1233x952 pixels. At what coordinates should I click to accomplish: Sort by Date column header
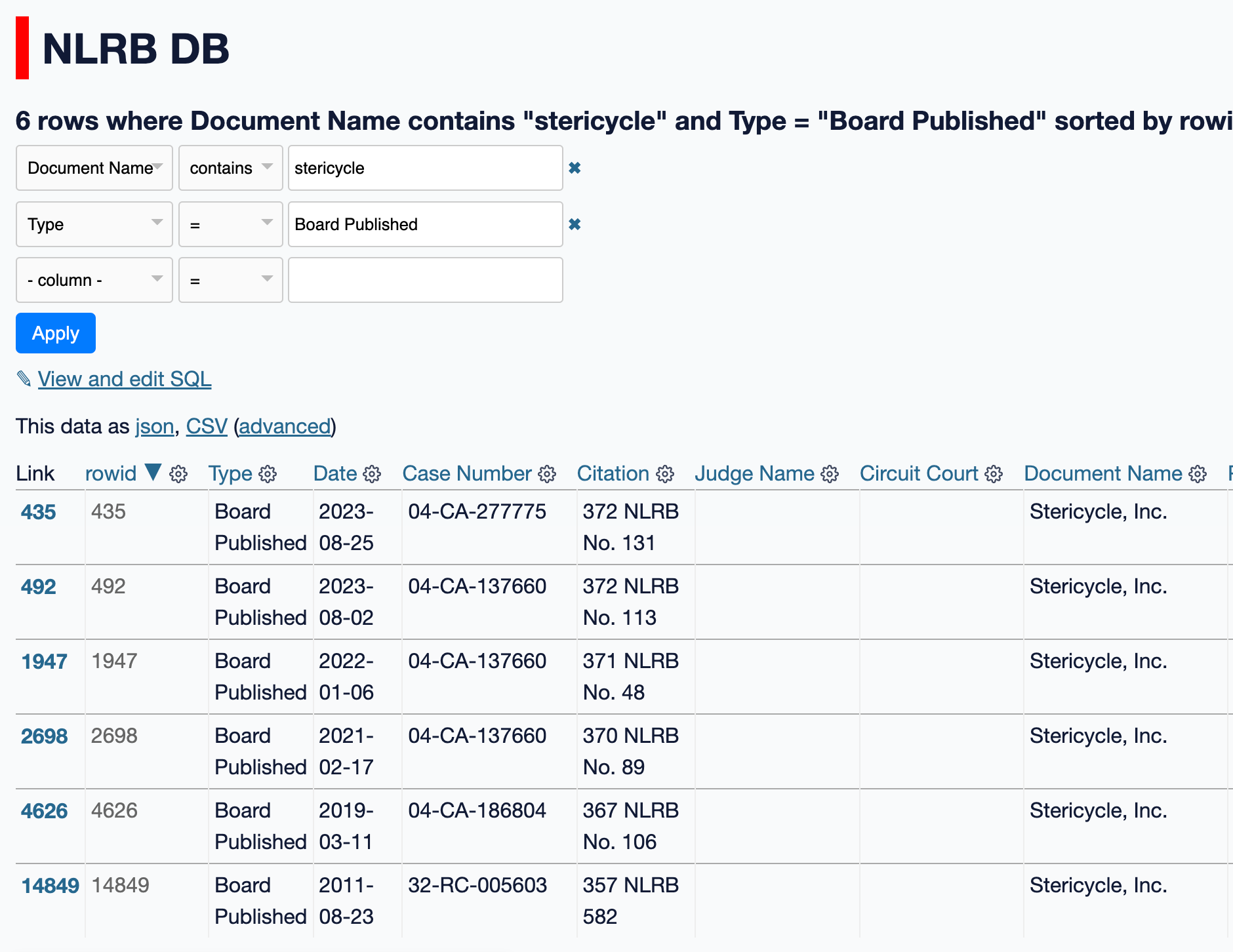click(335, 473)
